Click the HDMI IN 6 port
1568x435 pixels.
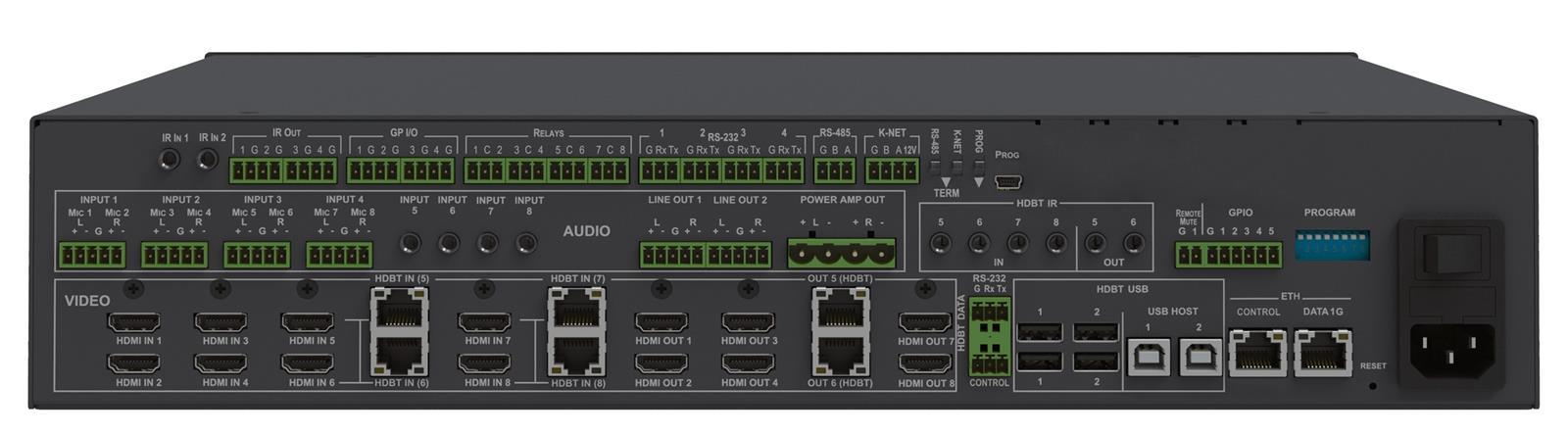[x=307, y=362]
